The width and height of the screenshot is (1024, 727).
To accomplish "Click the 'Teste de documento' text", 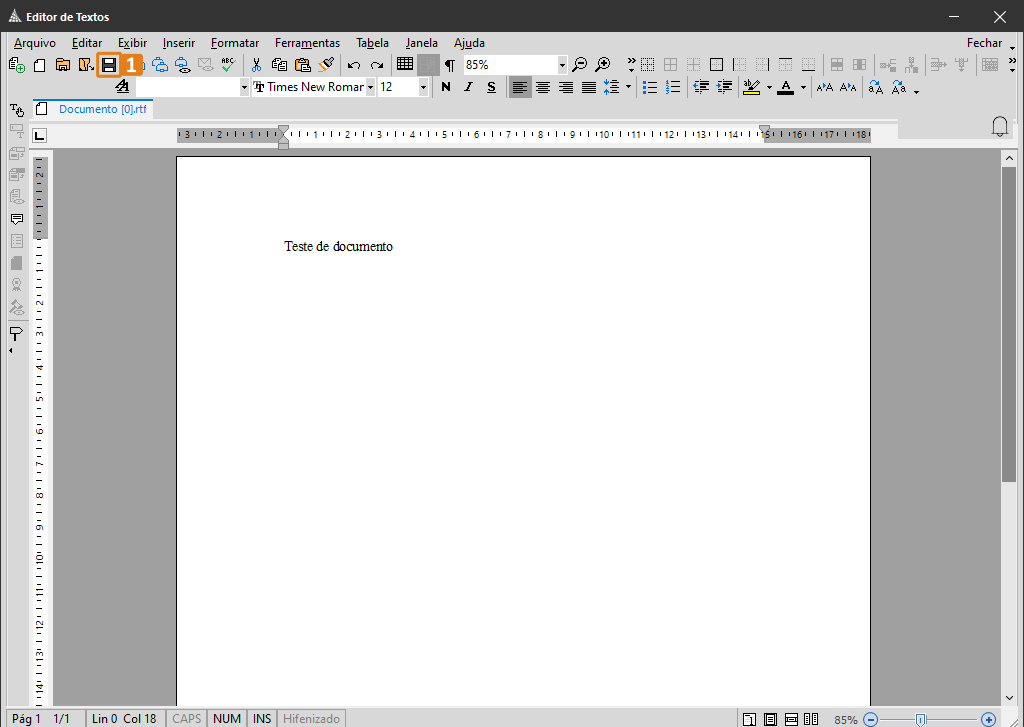I will [x=338, y=246].
